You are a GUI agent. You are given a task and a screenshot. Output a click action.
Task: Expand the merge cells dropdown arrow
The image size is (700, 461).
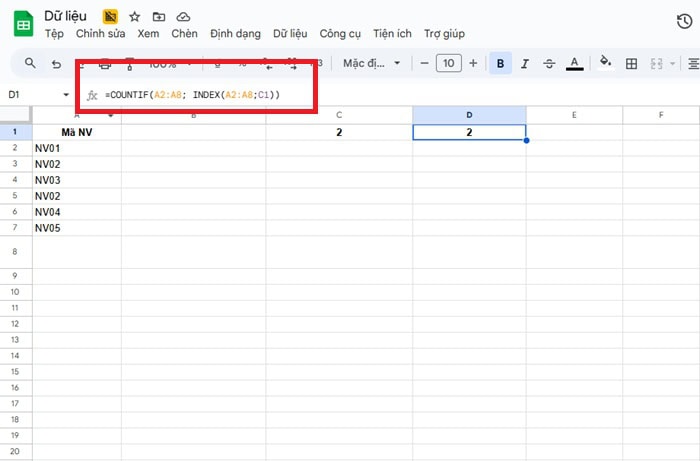pos(672,64)
